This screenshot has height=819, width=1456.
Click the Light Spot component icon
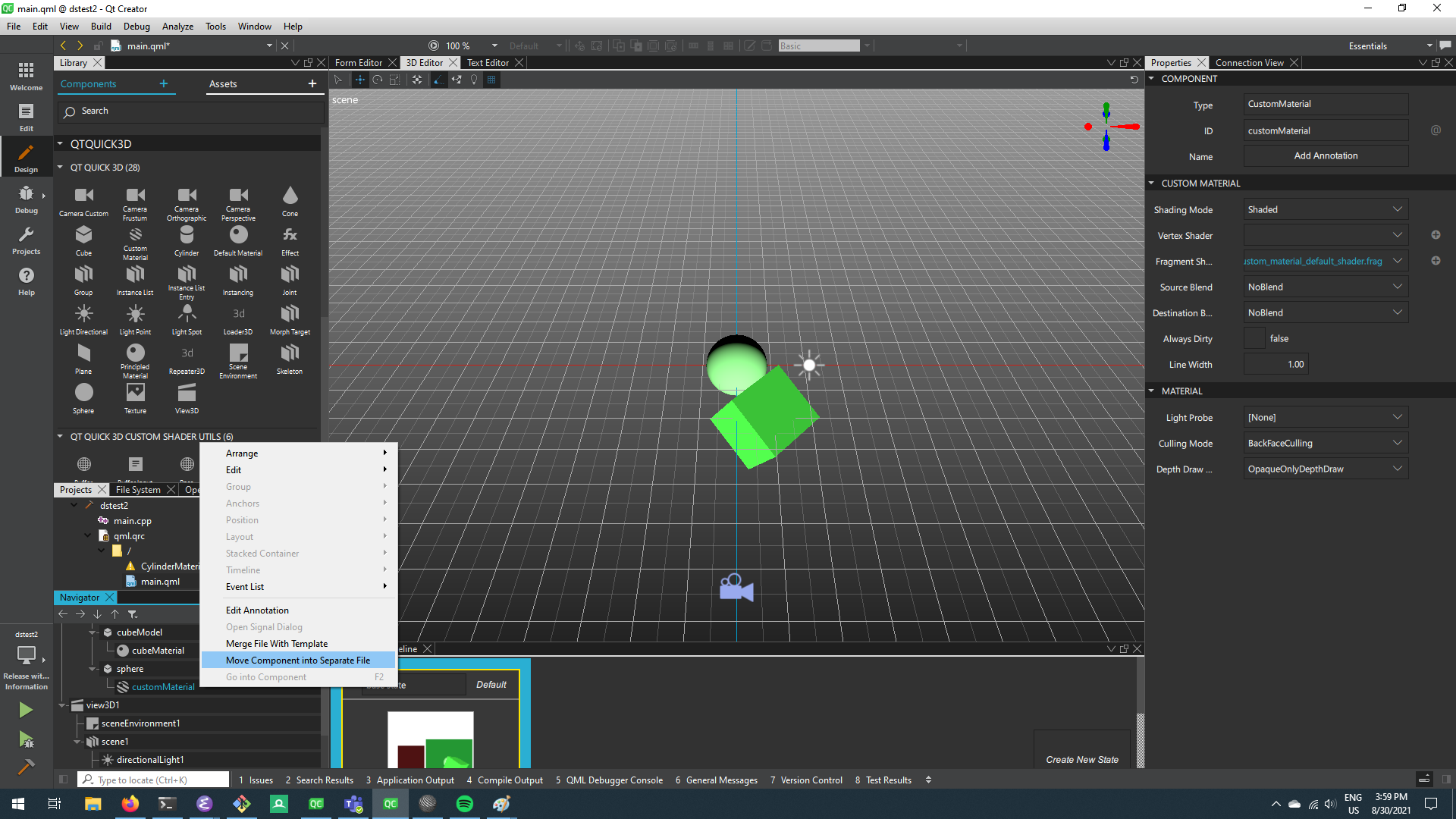coord(187,315)
